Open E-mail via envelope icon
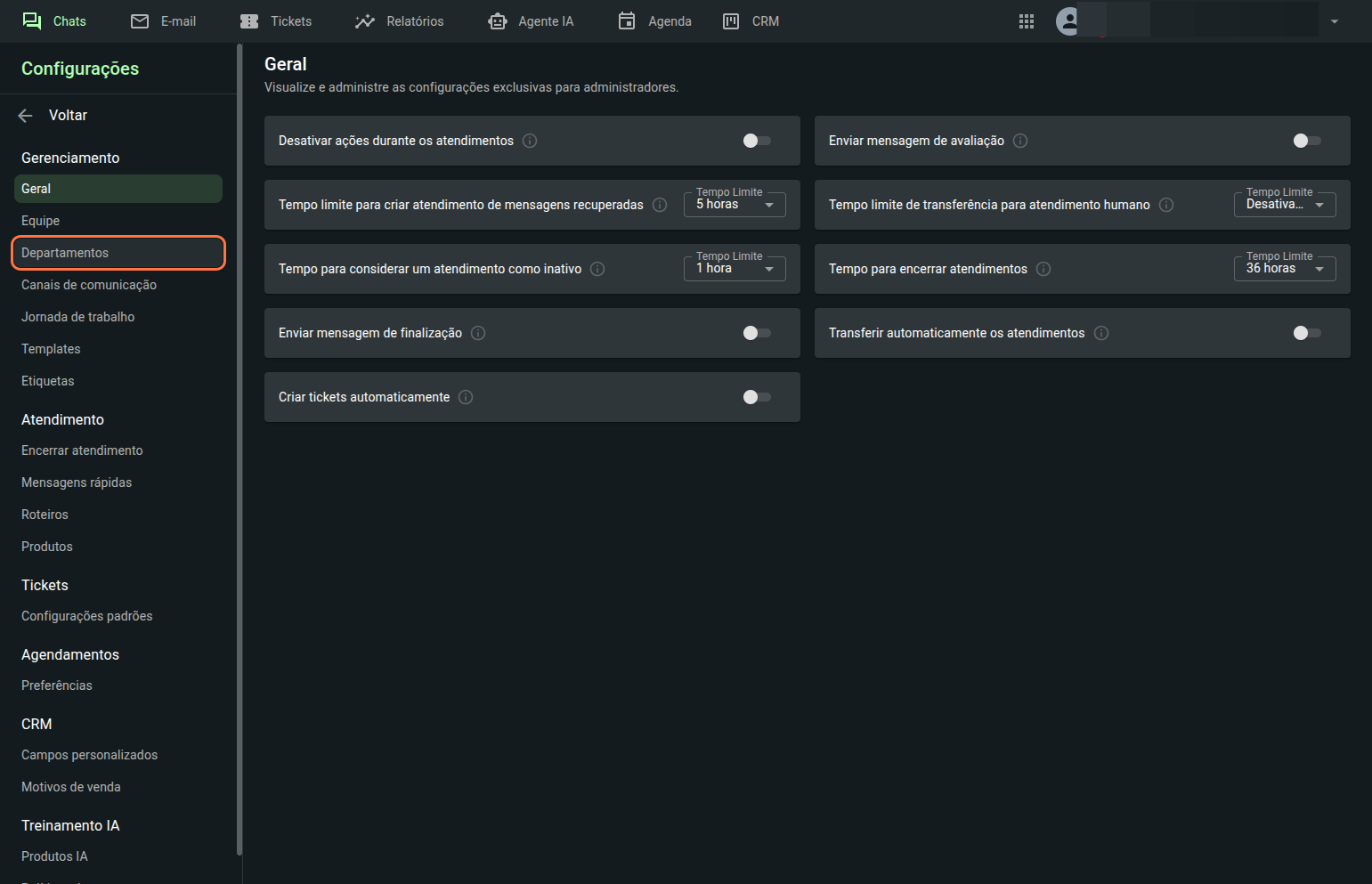This screenshot has height=884, width=1372. [140, 21]
